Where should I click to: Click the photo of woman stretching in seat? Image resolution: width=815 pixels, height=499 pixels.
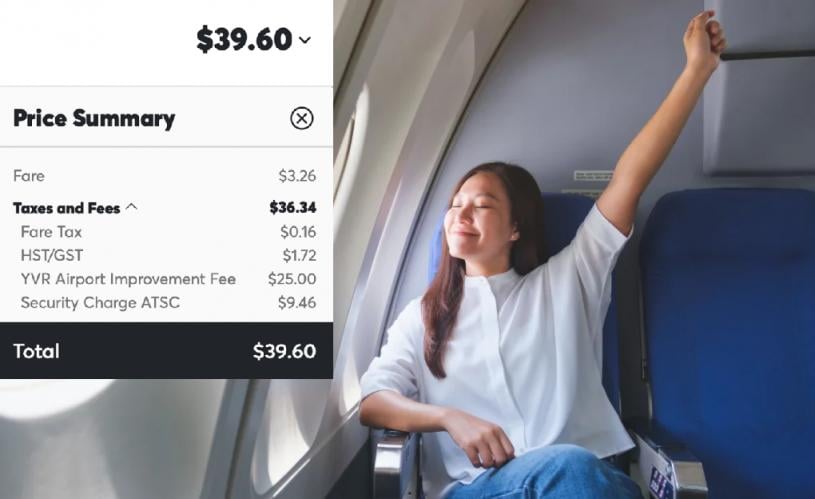(x=574, y=250)
